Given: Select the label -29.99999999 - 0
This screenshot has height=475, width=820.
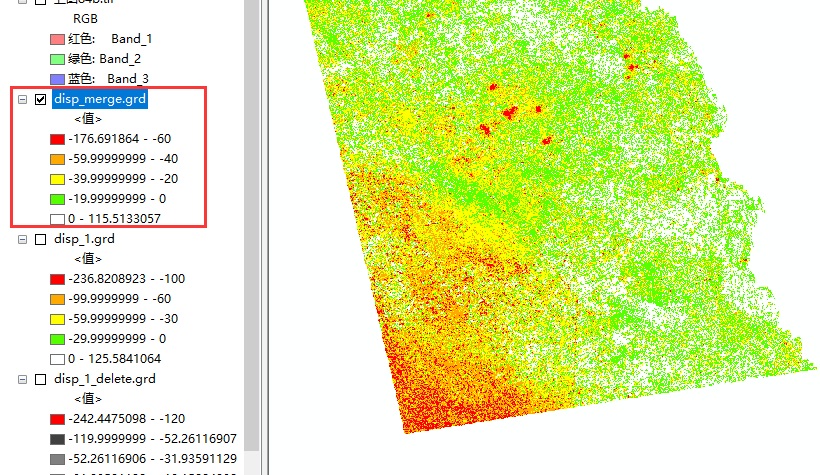Looking at the screenshot, I should 117,338.
